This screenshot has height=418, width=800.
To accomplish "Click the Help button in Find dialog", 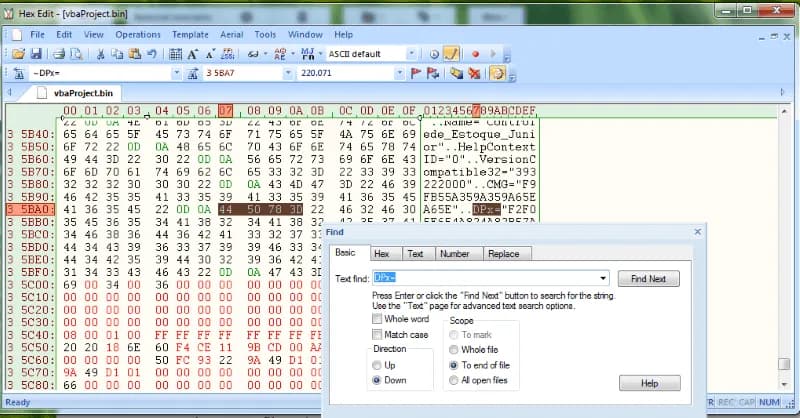I will [649, 383].
